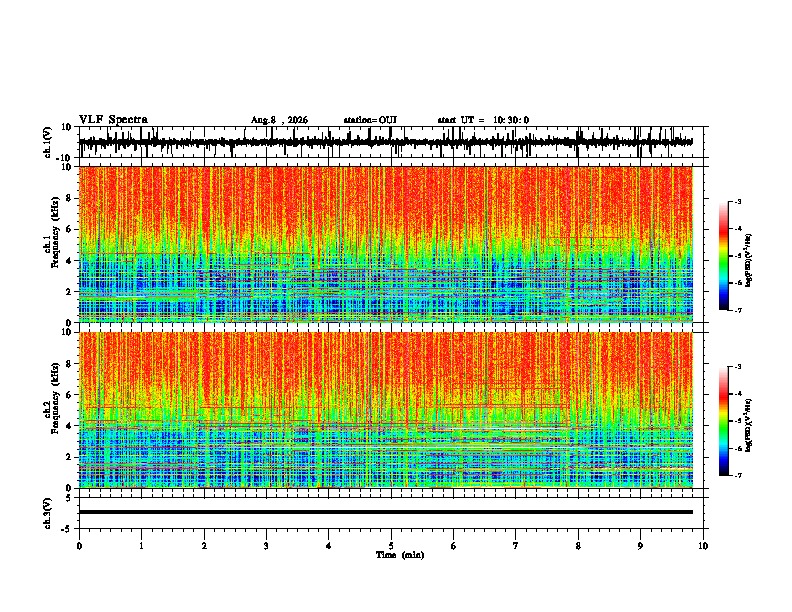This screenshot has width=792, height=612.
Task: Click the "10" tick on the time axis
Action: [x=703, y=546]
